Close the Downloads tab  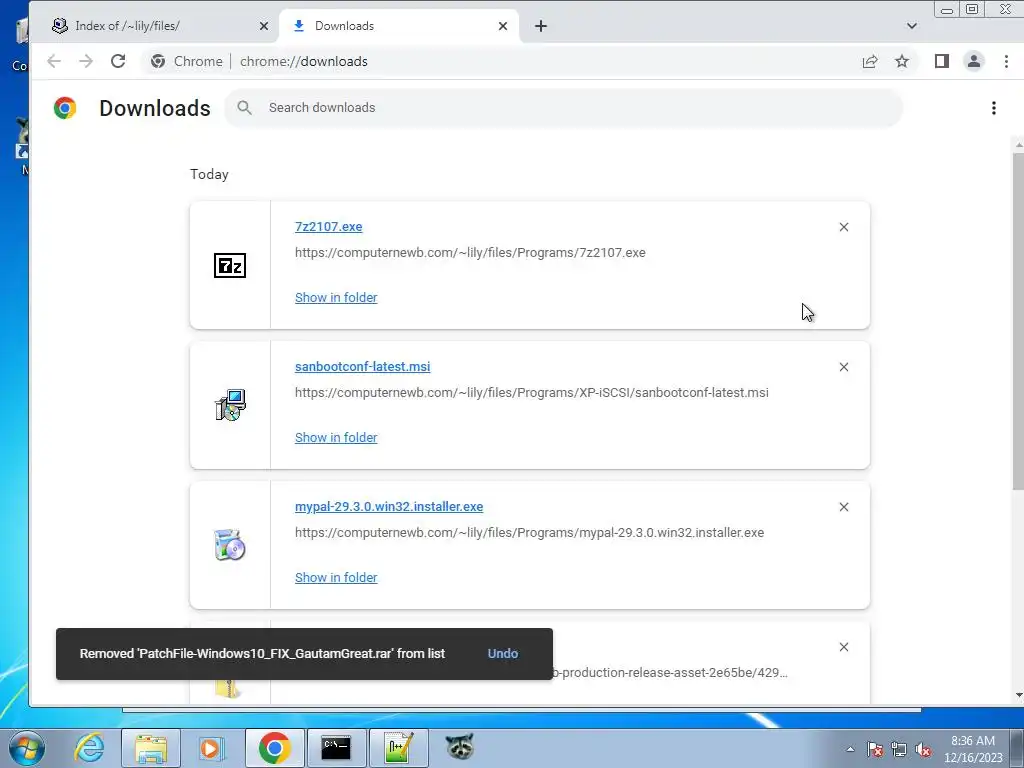502,26
